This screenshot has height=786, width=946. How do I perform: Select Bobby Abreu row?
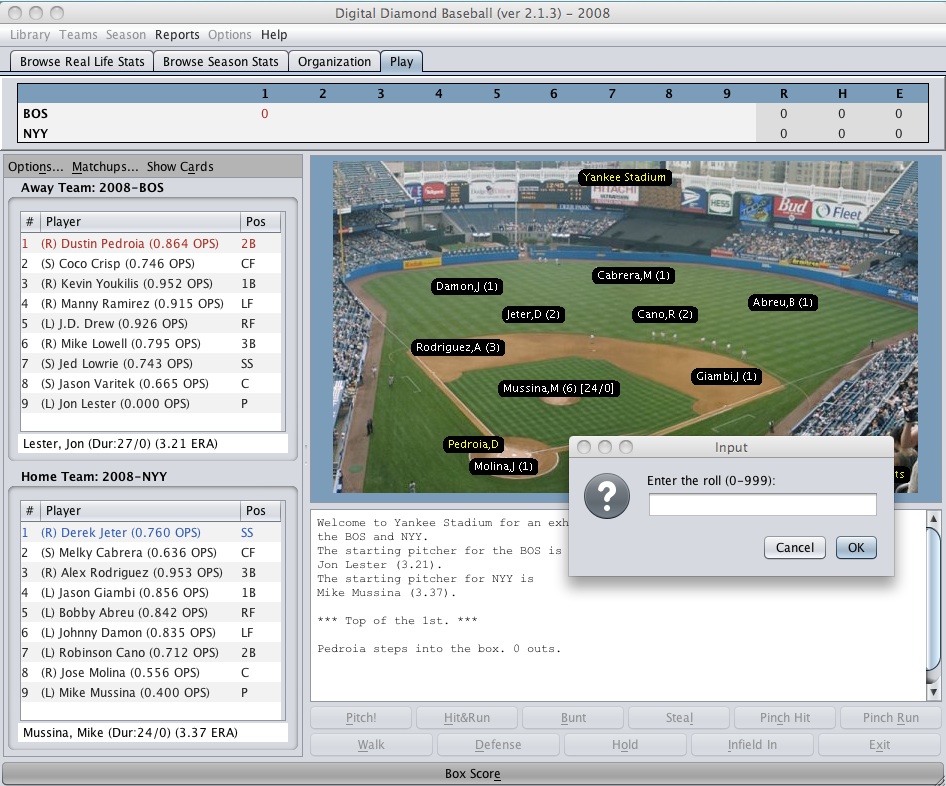pyautogui.click(x=151, y=612)
